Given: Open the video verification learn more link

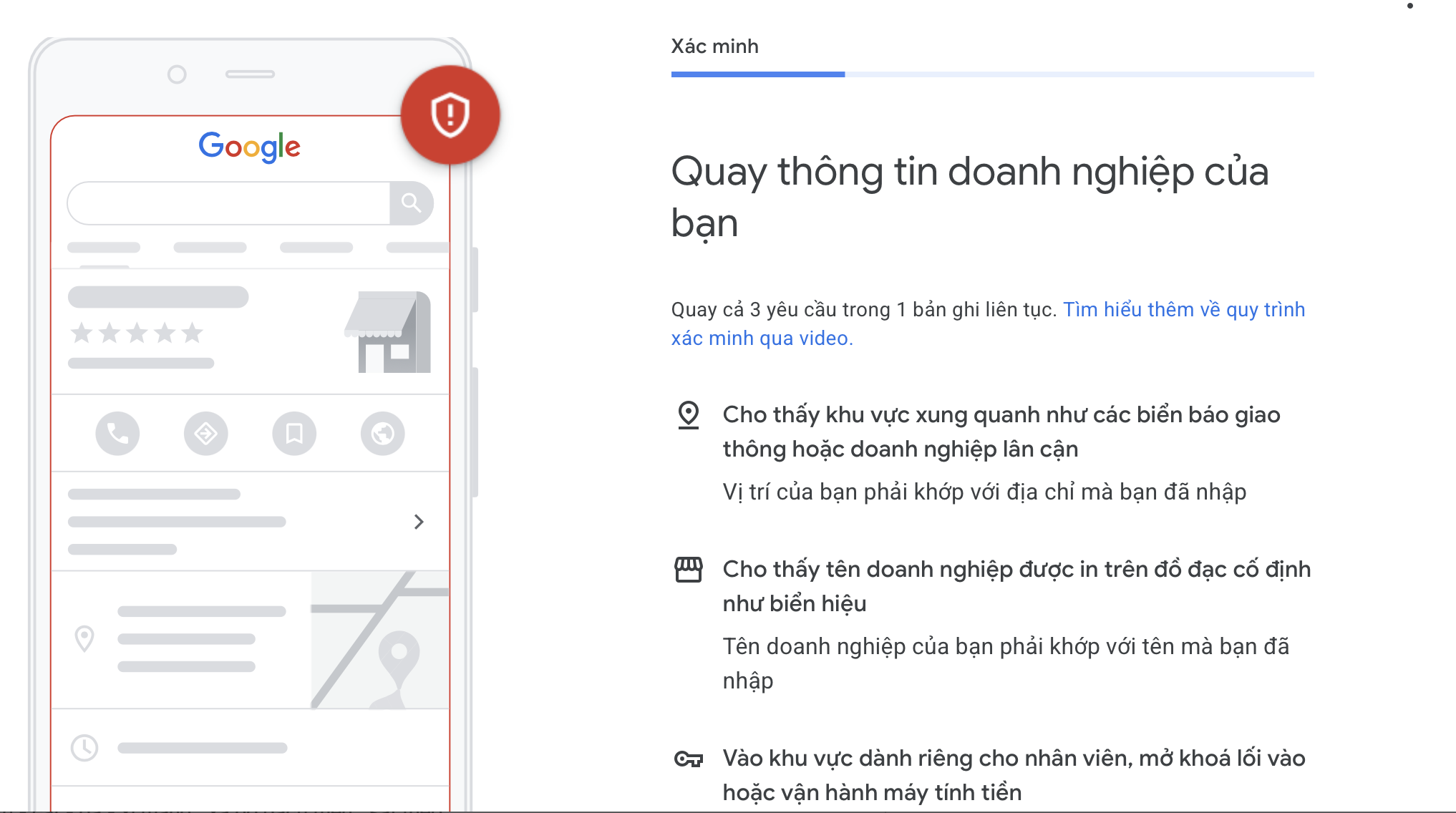Looking at the screenshot, I should (988, 323).
